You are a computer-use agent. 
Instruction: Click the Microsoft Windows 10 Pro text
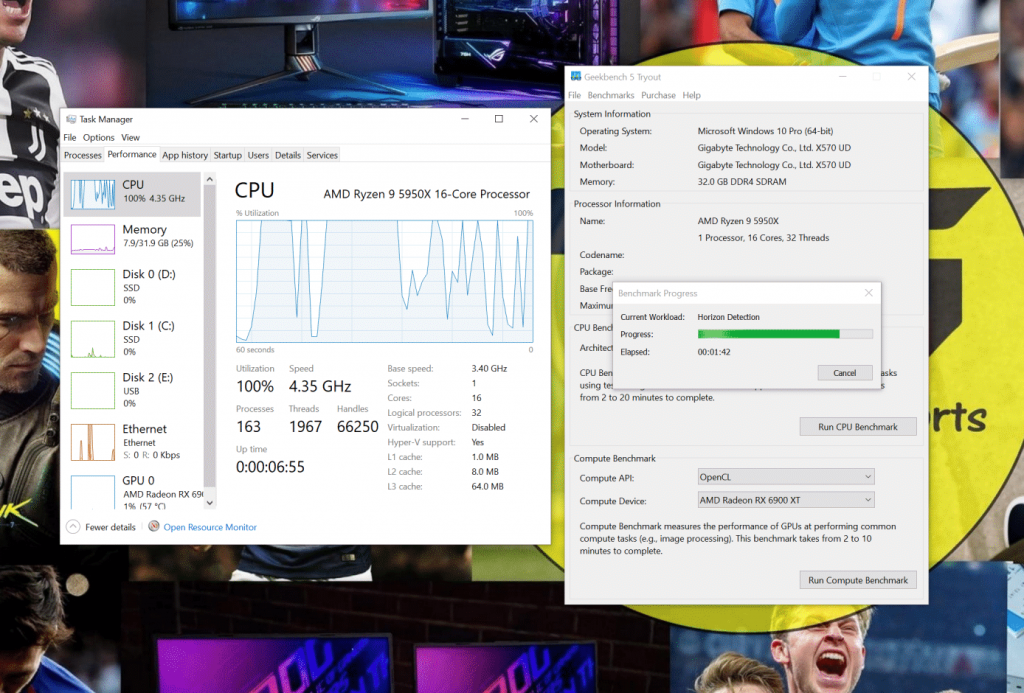(x=765, y=131)
